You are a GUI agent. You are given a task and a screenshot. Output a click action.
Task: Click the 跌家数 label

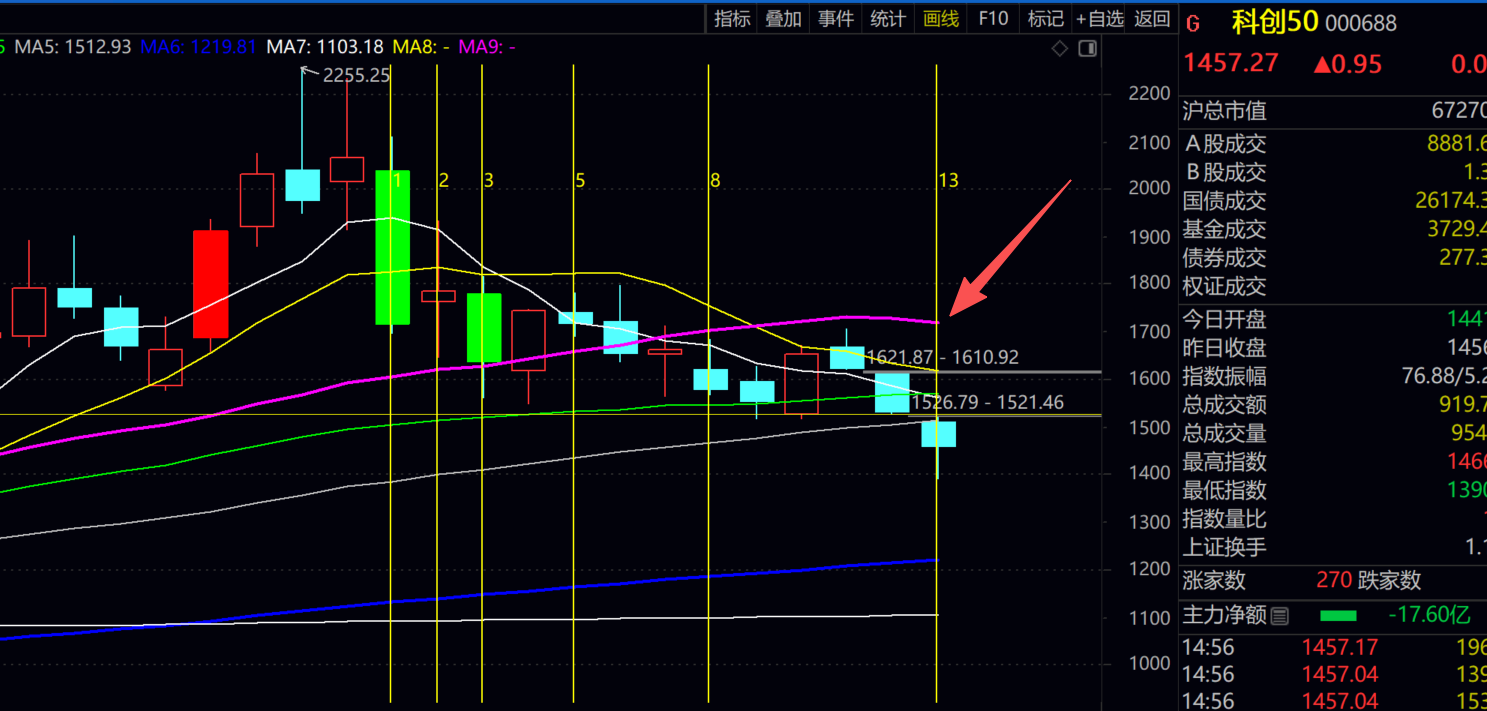pos(1389,580)
